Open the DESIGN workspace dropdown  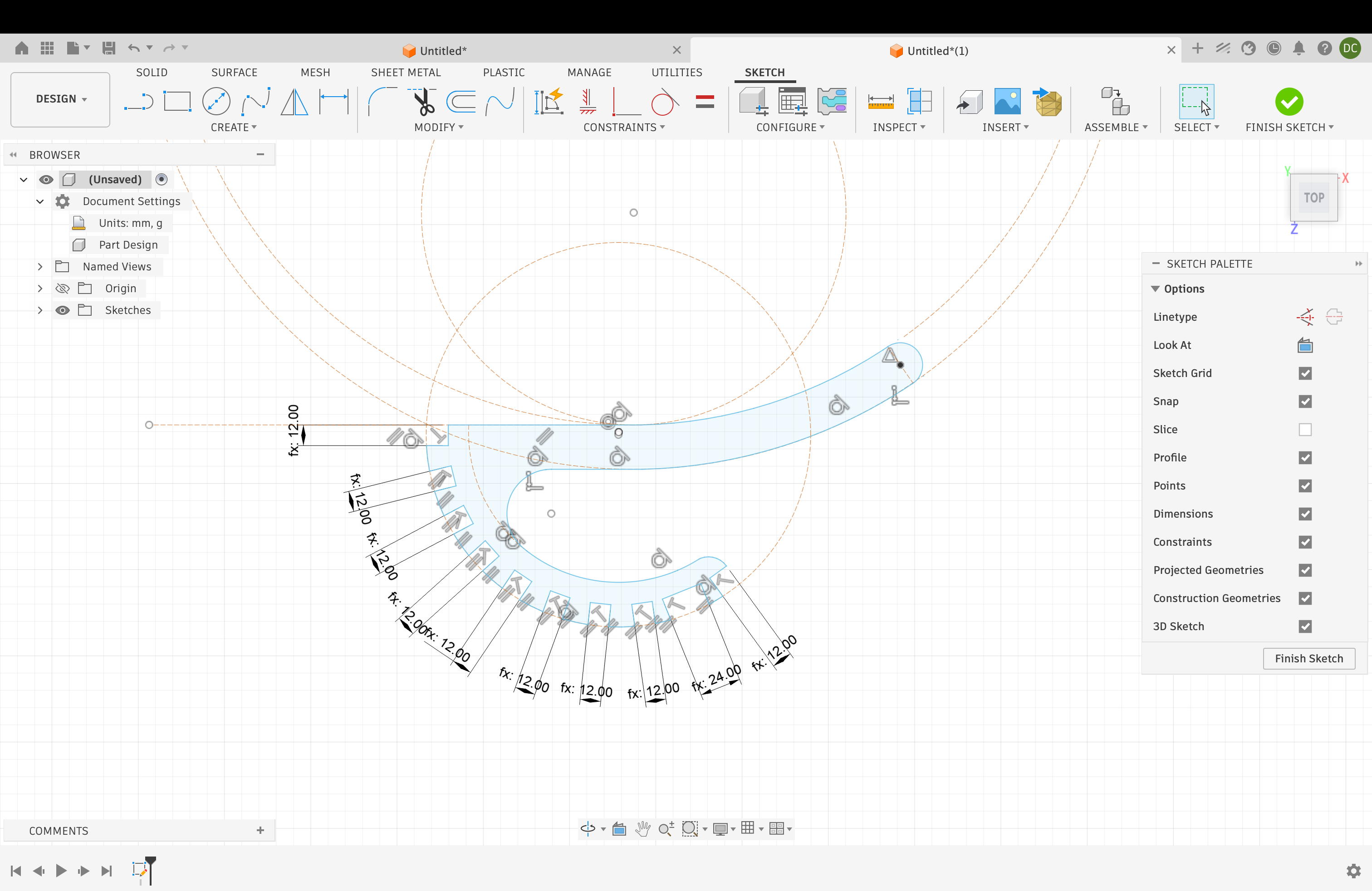pyautogui.click(x=60, y=99)
